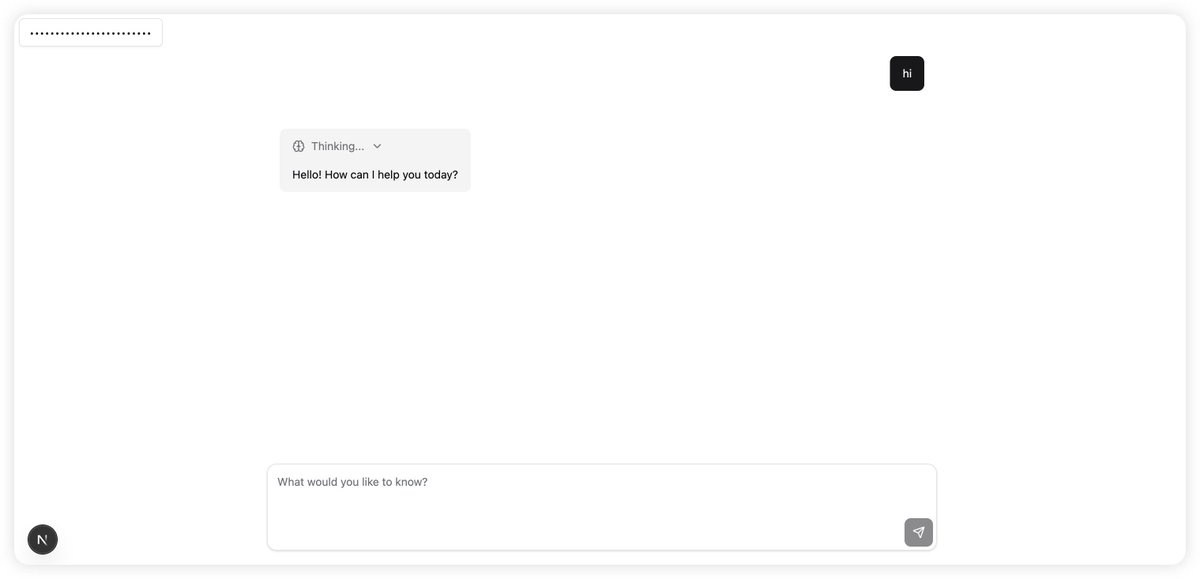1200x579 pixels.
Task: Click the dark user chat bubble
Action: tap(907, 73)
